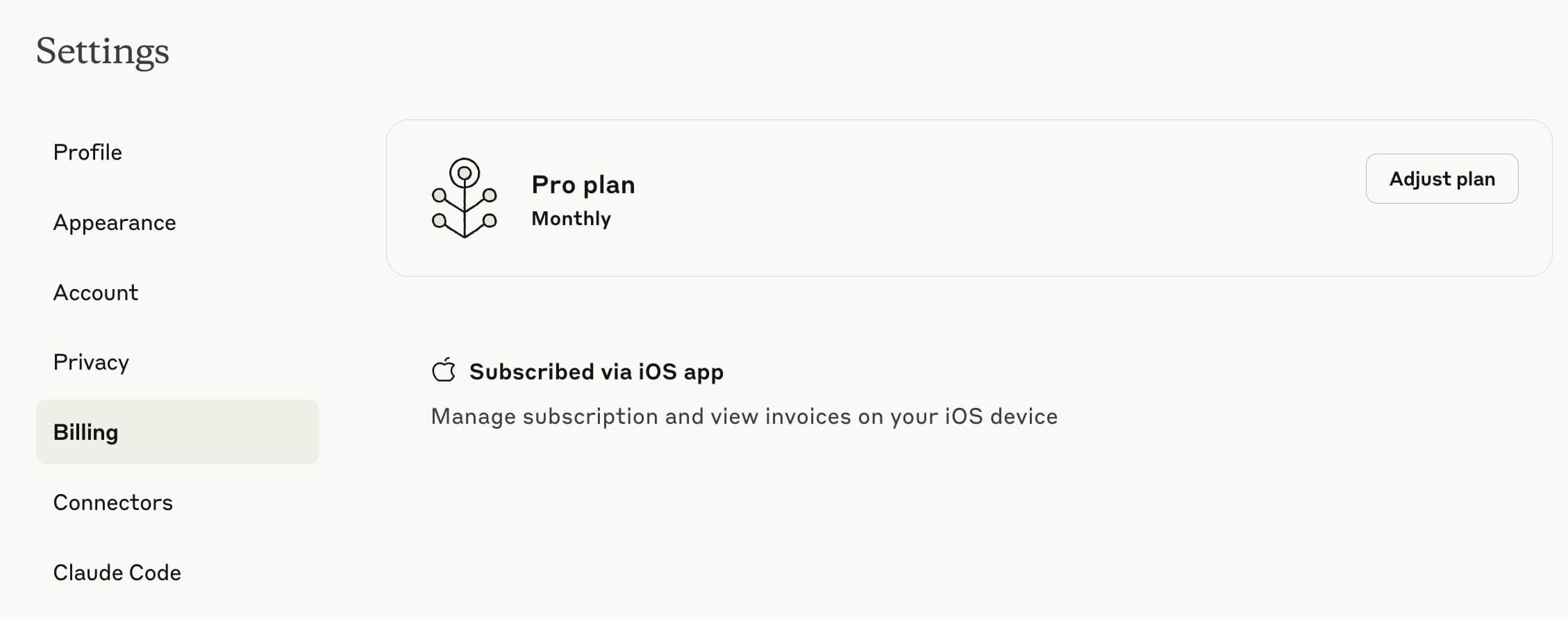Go to Account settings

96,293
